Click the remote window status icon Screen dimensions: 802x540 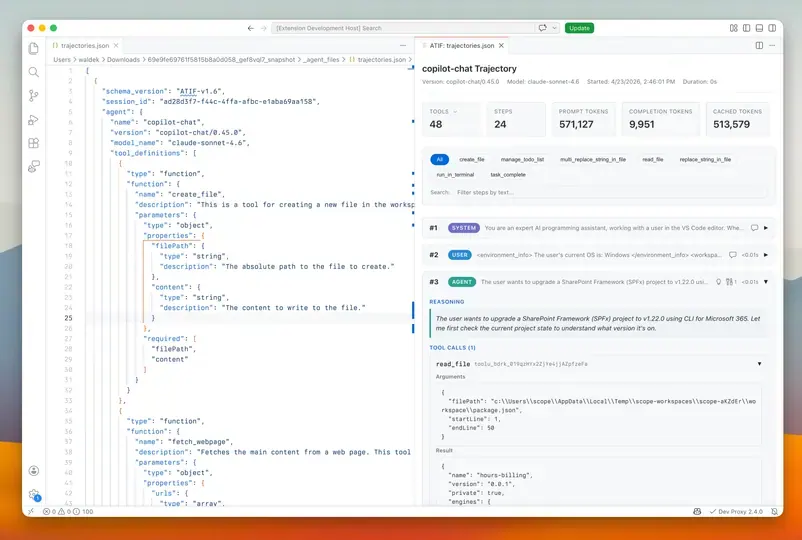[31, 511]
